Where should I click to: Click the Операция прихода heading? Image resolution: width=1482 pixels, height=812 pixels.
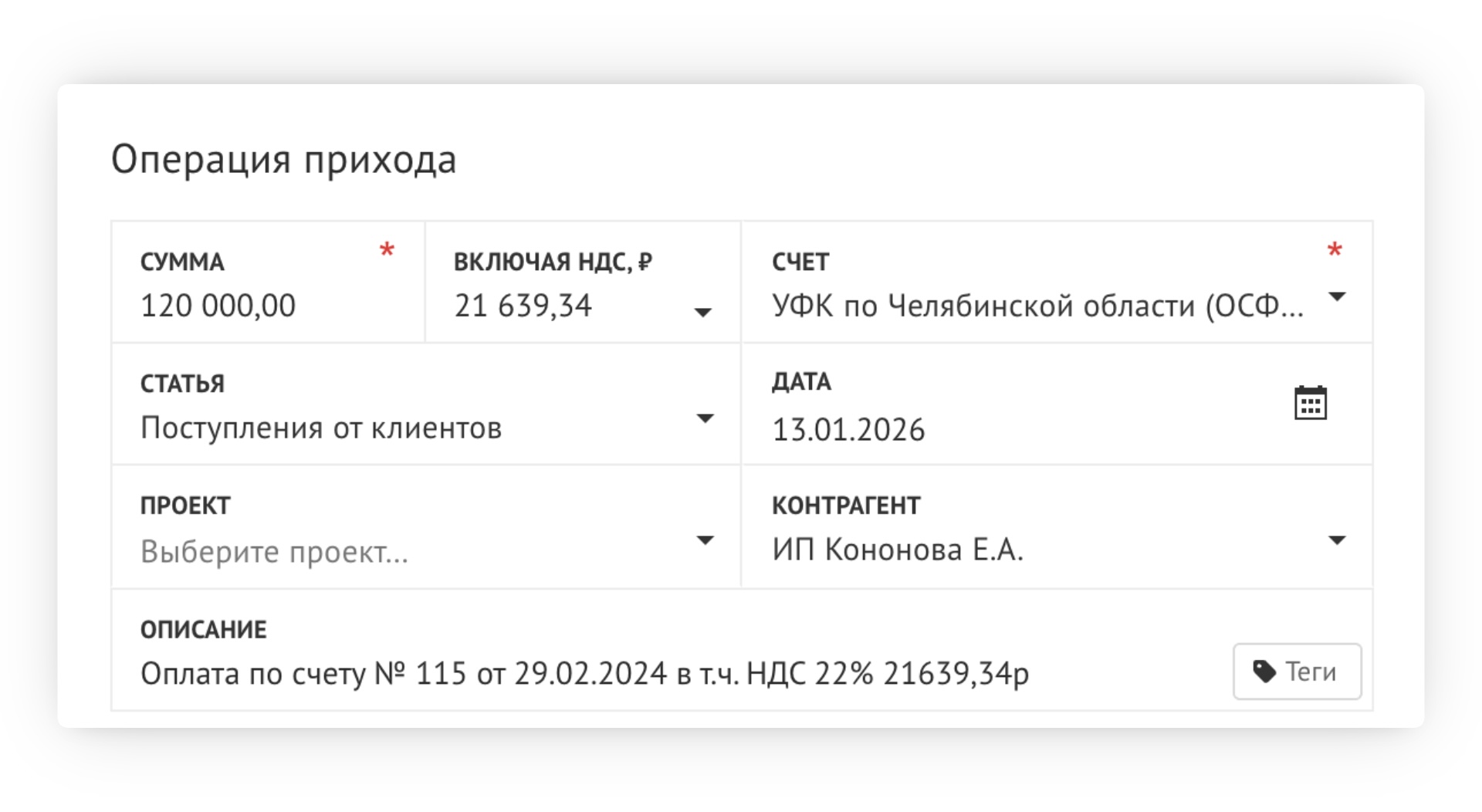283,160
